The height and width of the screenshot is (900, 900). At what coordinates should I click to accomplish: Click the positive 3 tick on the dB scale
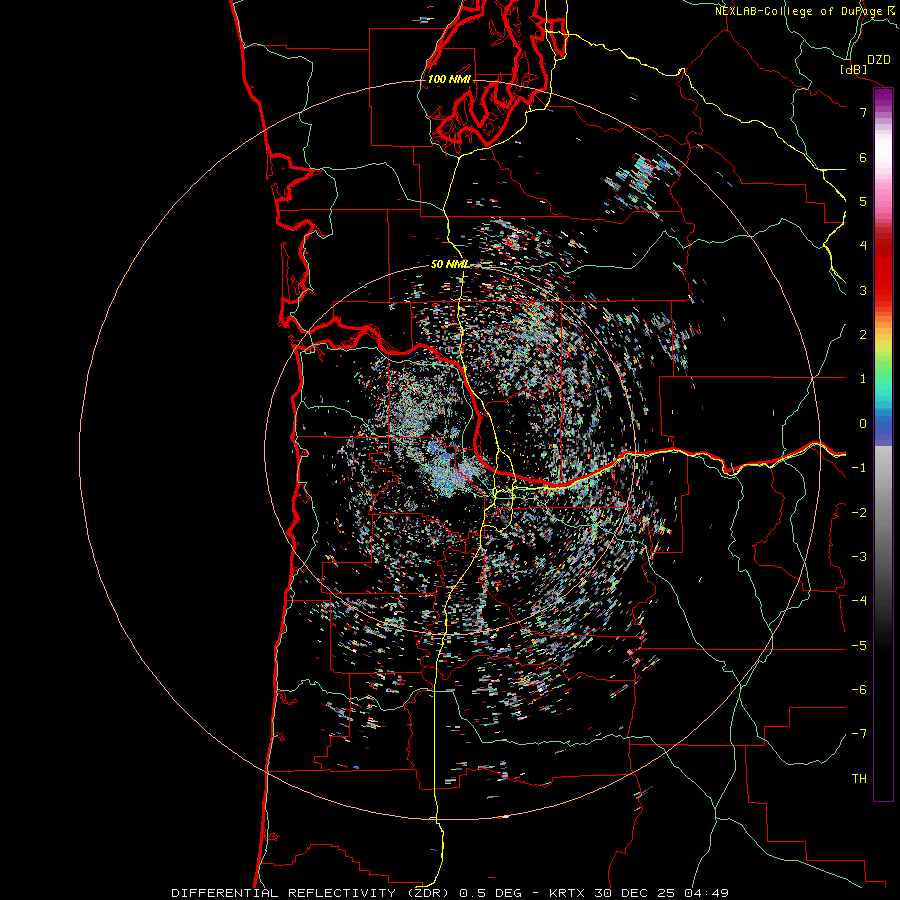863,290
